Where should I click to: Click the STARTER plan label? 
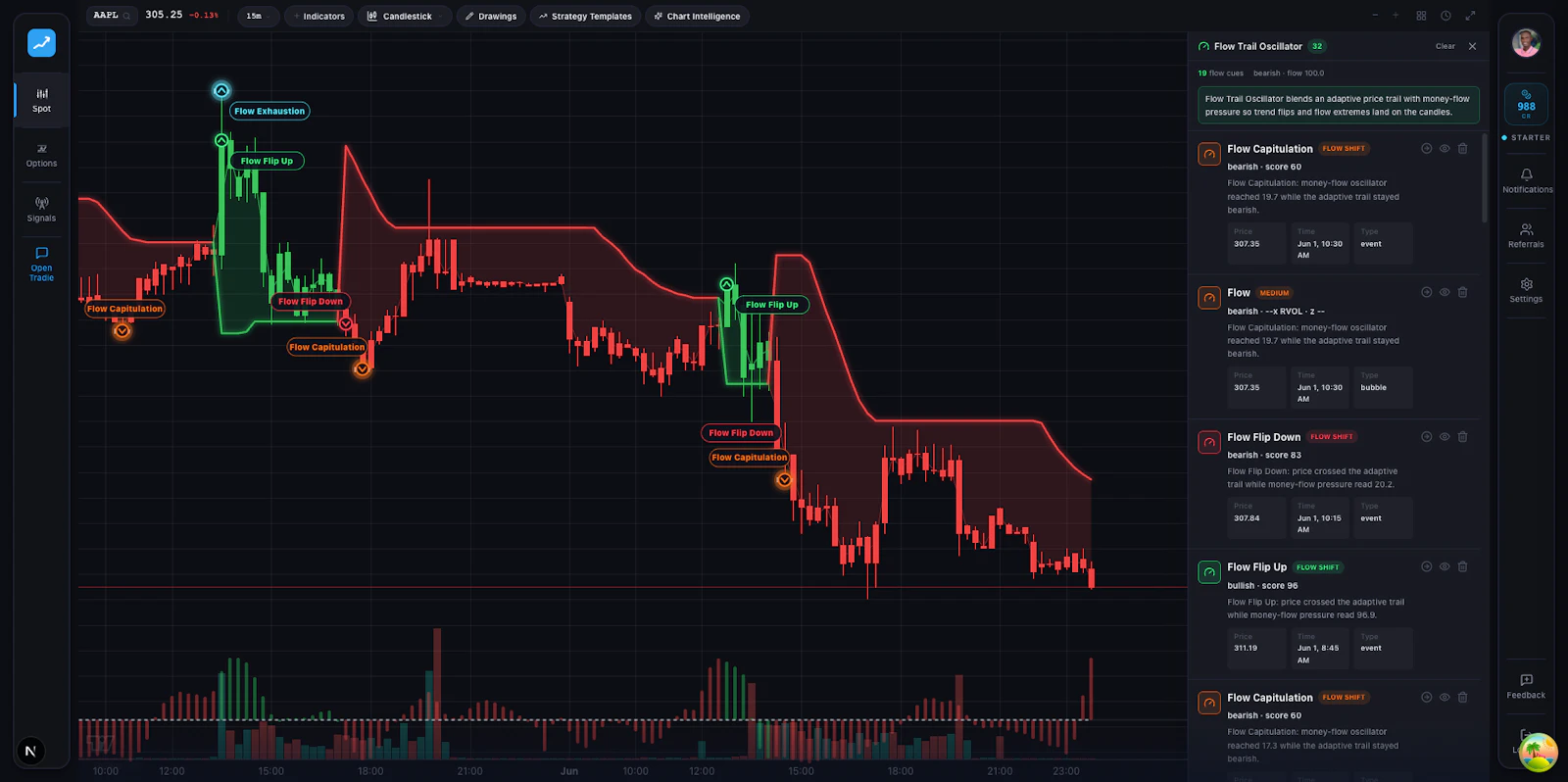pyautogui.click(x=1531, y=137)
